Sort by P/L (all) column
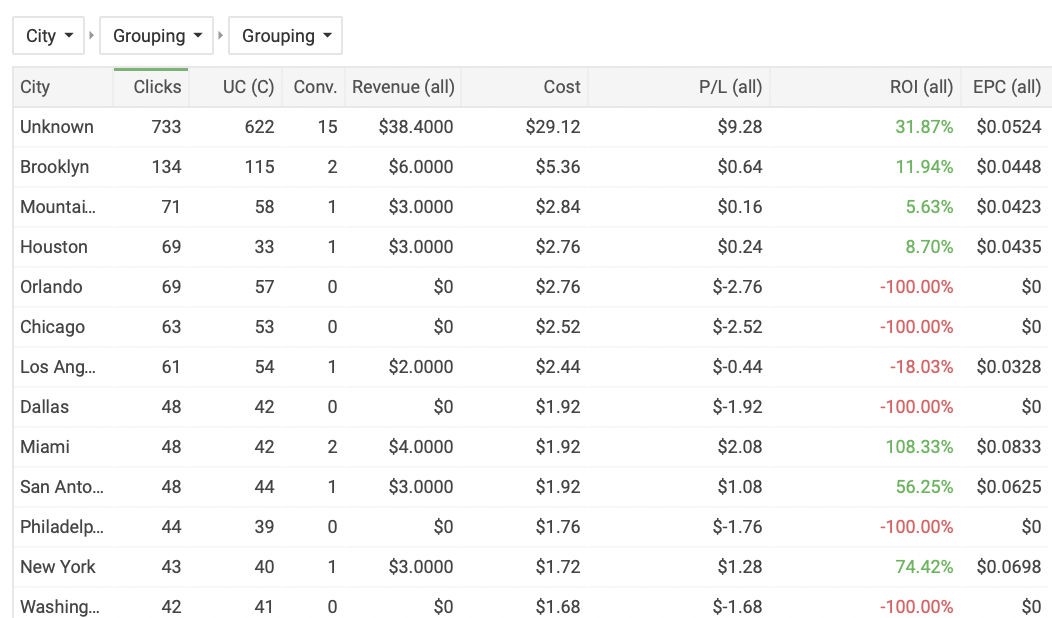This screenshot has height=618, width=1052. point(679,87)
